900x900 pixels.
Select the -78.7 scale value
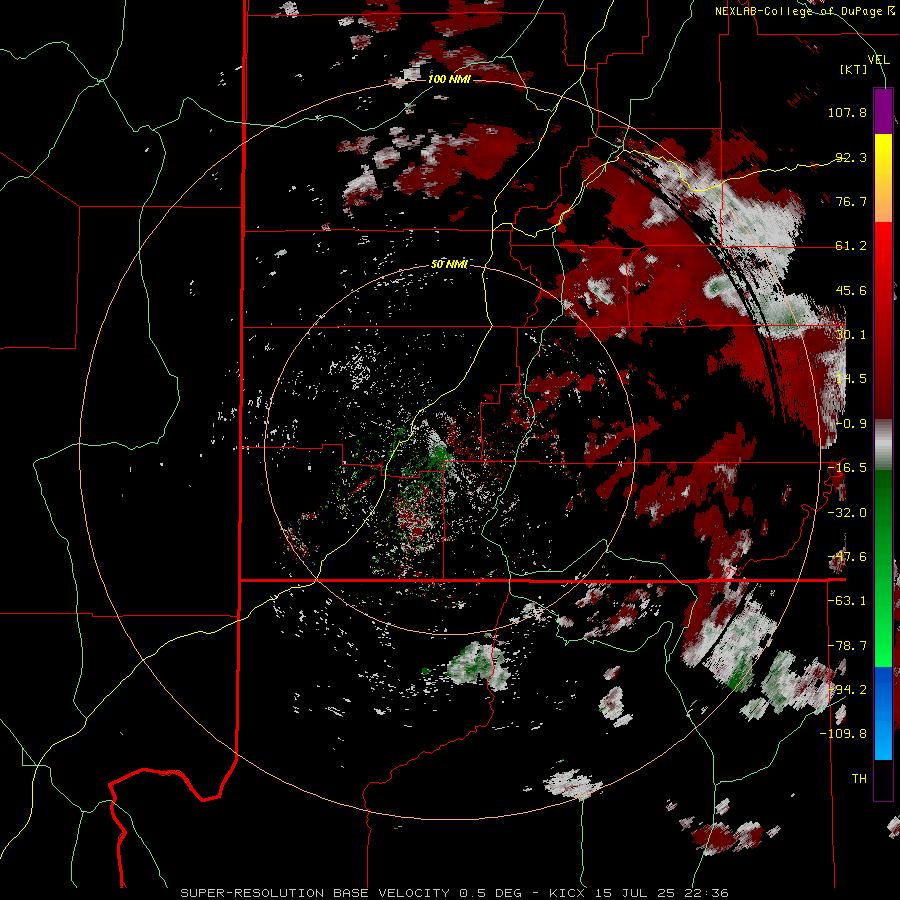point(847,646)
